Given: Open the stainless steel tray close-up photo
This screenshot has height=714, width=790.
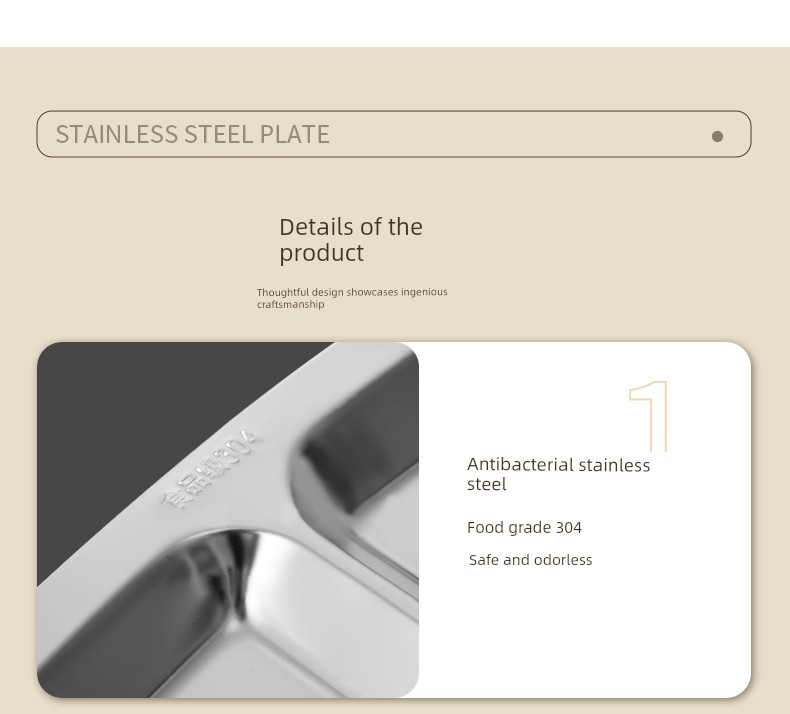Looking at the screenshot, I should pyautogui.click(x=228, y=520).
